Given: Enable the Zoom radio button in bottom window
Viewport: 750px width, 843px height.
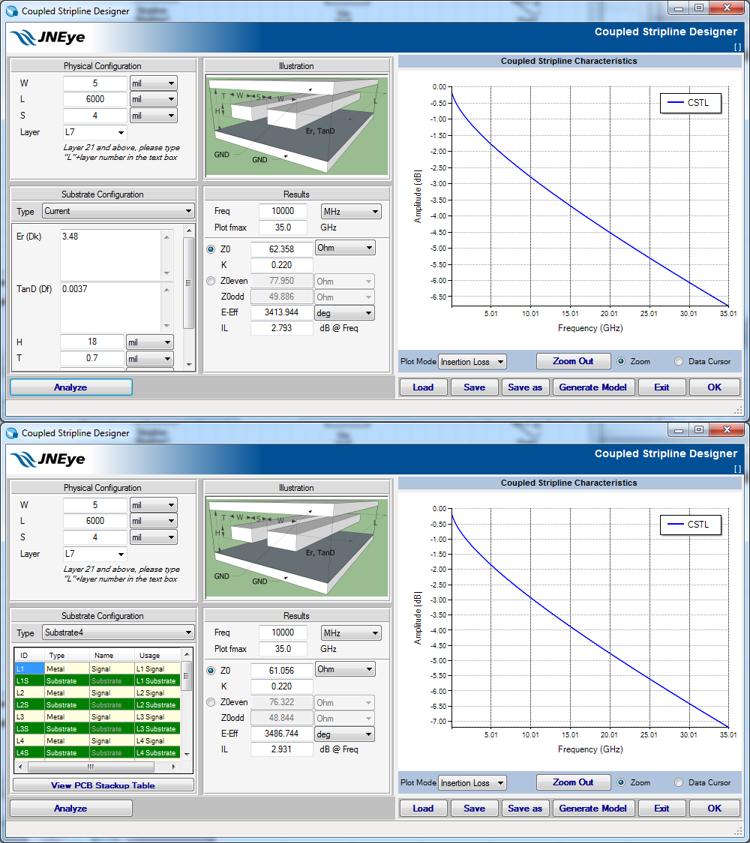Looking at the screenshot, I should pos(621,783).
